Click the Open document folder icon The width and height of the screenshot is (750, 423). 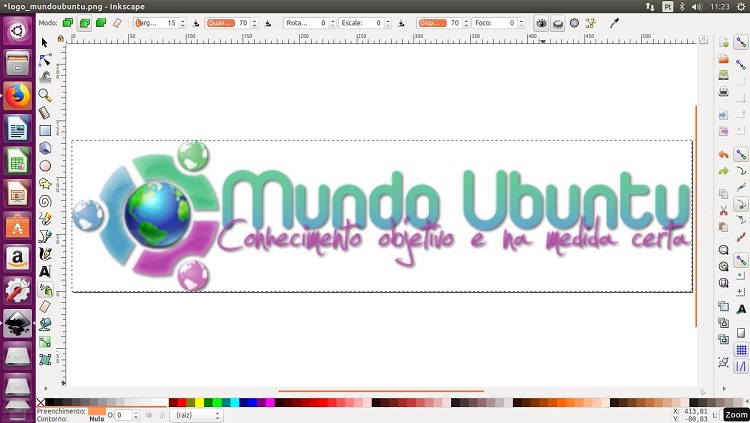pyautogui.click(x=723, y=59)
